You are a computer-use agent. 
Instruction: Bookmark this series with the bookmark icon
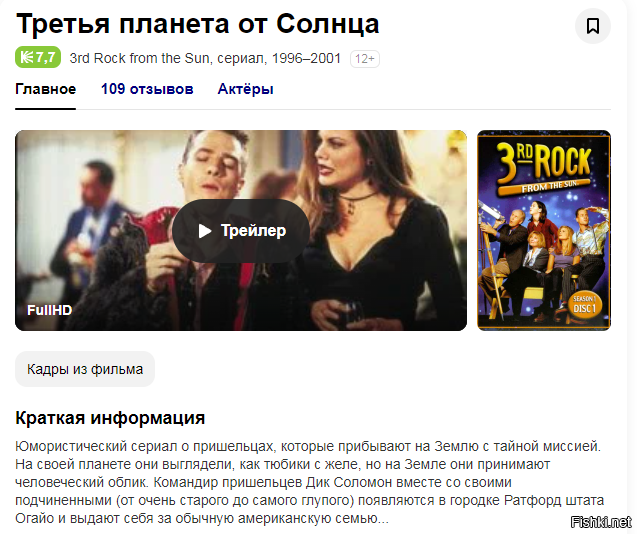pyautogui.click(x=593, y=26)
